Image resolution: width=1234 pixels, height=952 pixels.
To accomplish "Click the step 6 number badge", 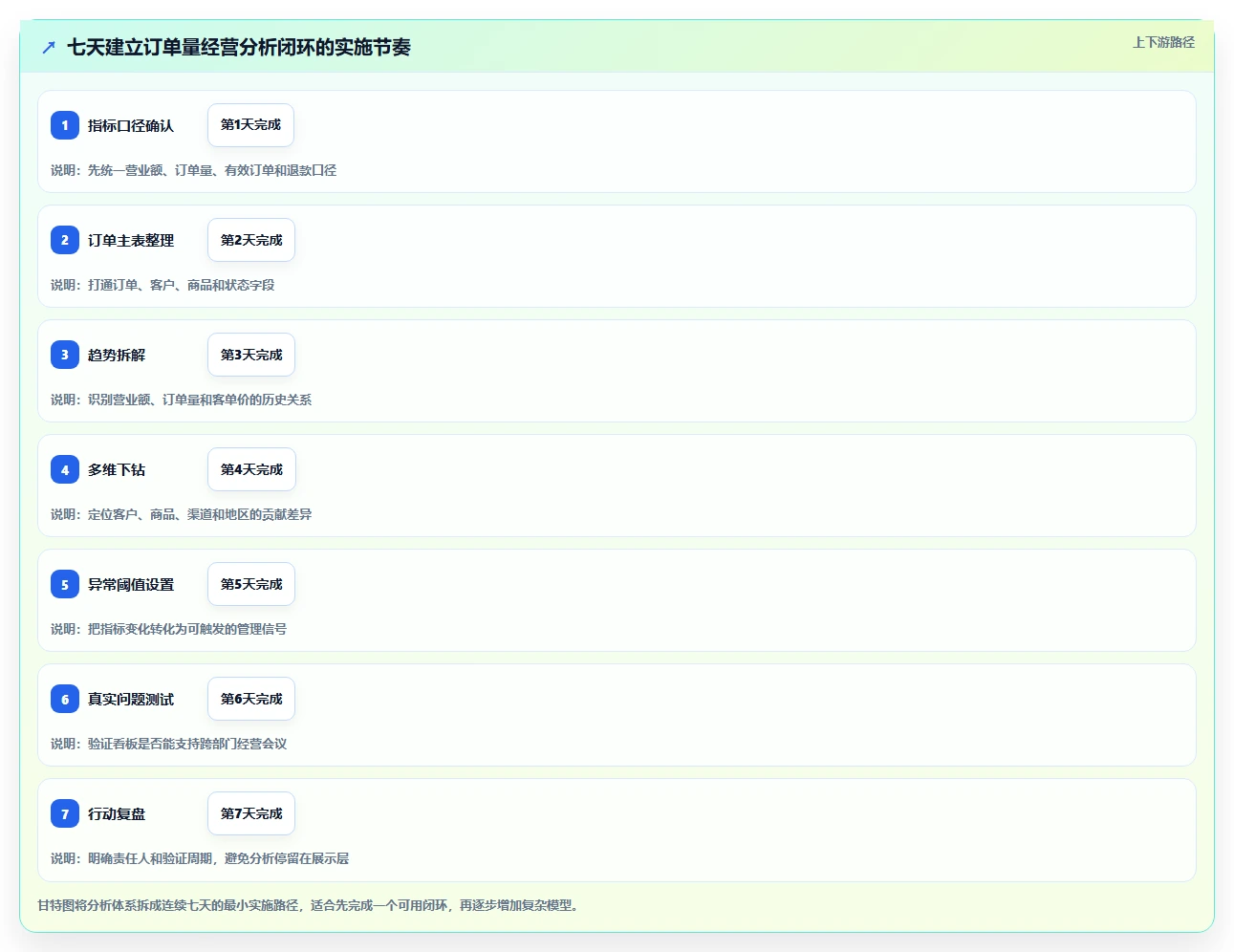I will tap(65, 699).
